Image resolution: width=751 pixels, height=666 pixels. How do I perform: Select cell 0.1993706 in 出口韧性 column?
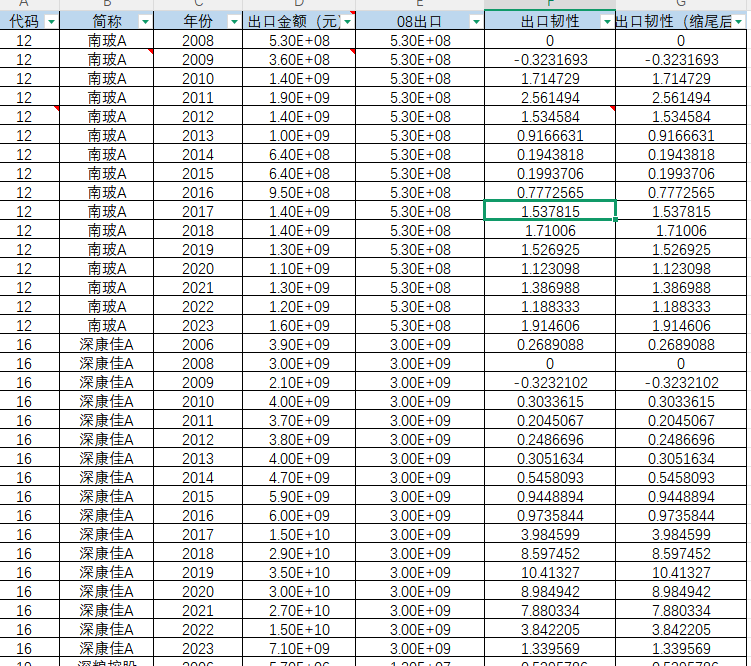[x=550, y=173]
